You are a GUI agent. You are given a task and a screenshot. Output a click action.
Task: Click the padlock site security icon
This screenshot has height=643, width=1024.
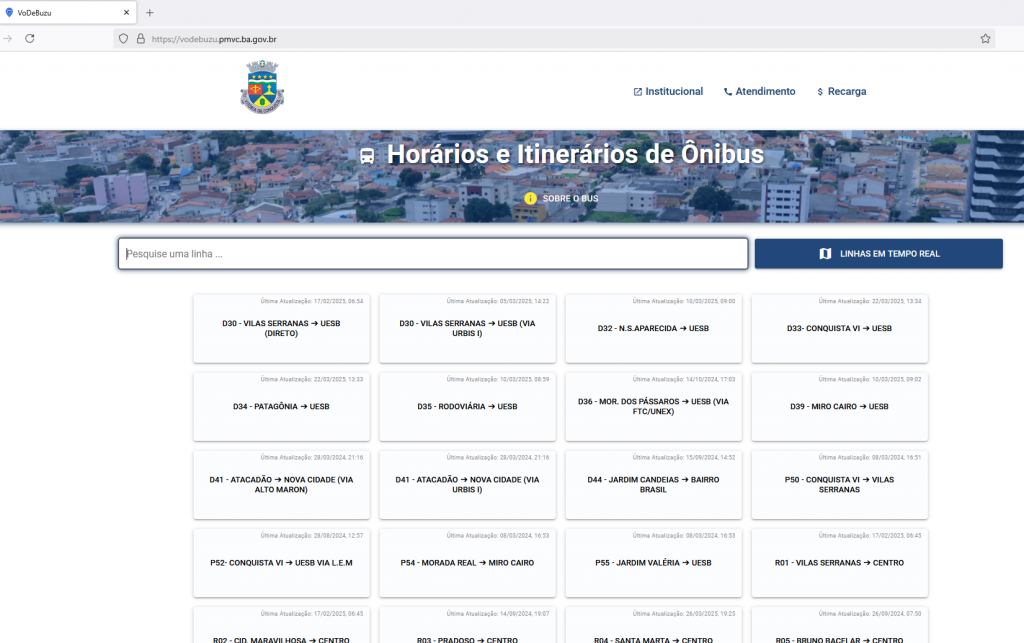pos(141,39)
